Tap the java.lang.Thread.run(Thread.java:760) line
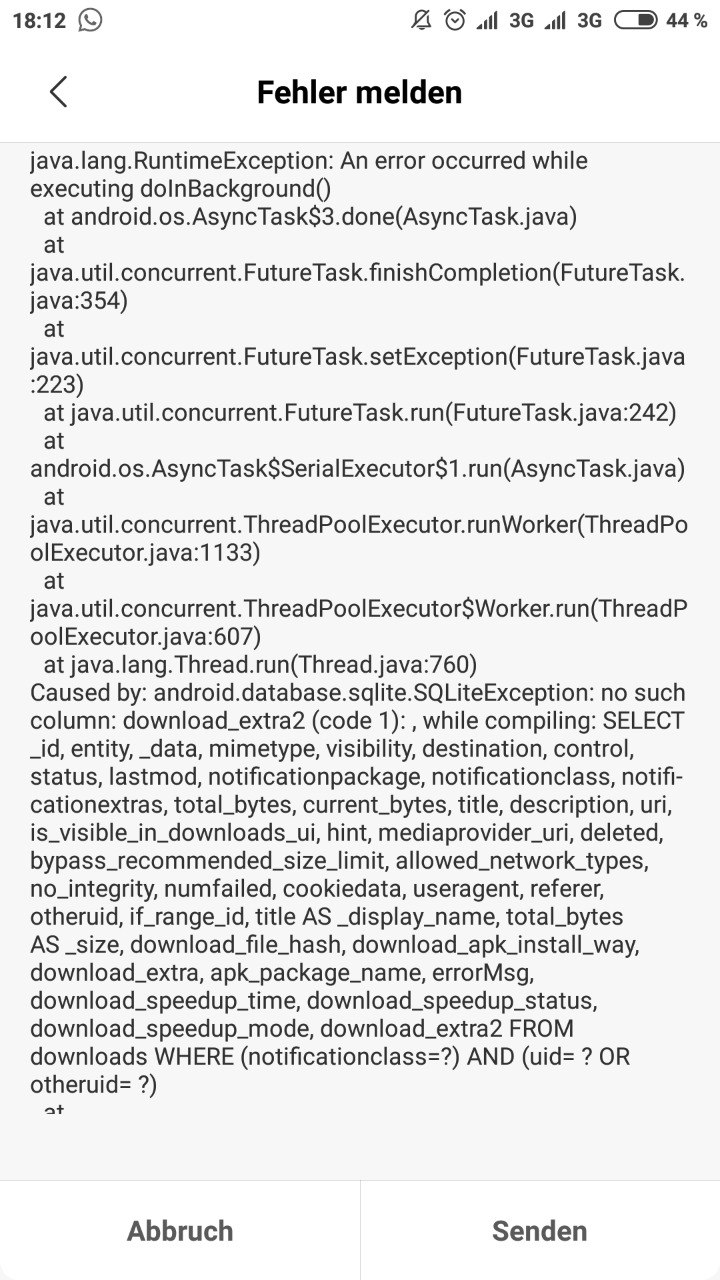 point(260,665)
